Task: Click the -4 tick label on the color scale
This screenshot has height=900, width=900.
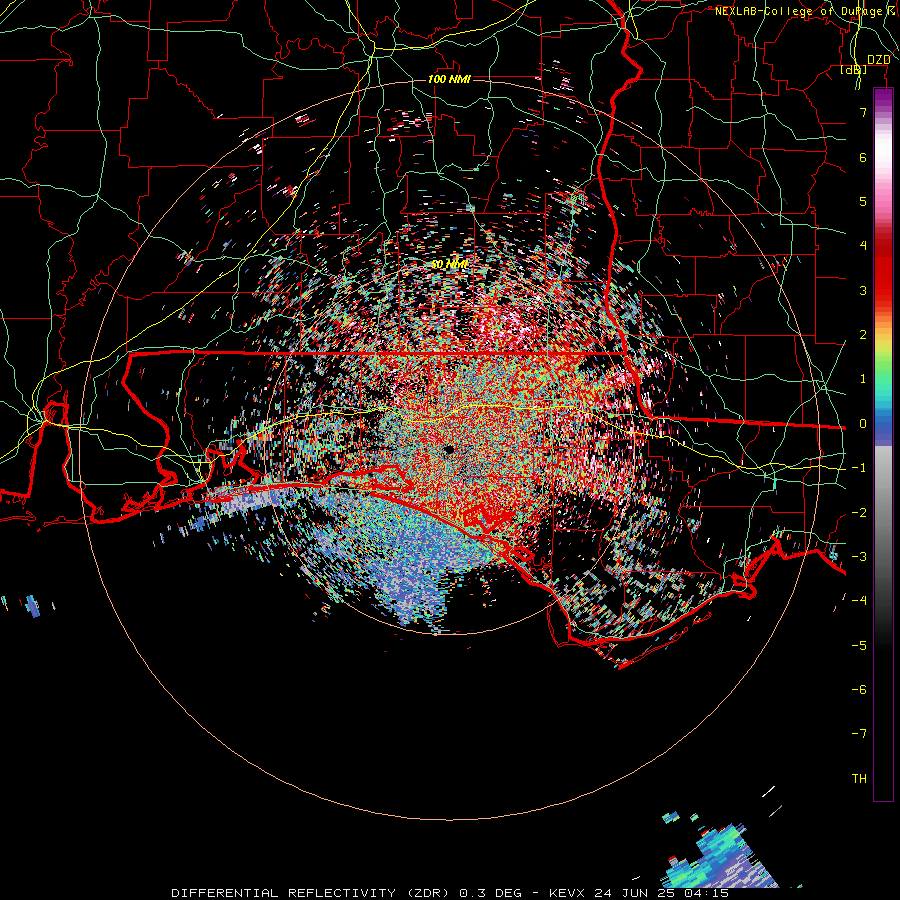Action: tap(859, 601)
